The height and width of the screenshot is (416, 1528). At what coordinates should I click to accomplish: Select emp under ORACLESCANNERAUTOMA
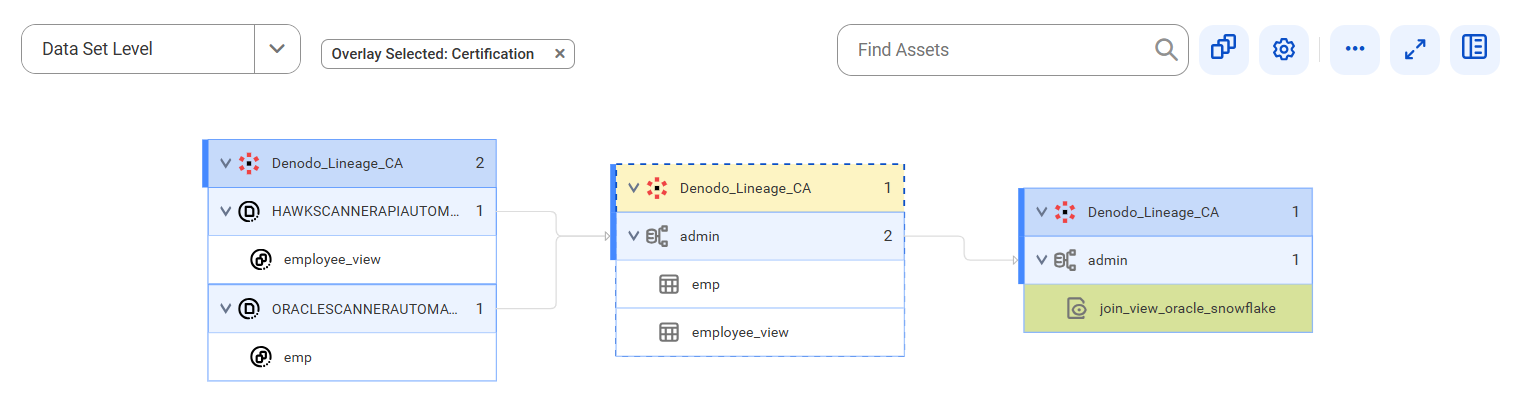(352, 357)
